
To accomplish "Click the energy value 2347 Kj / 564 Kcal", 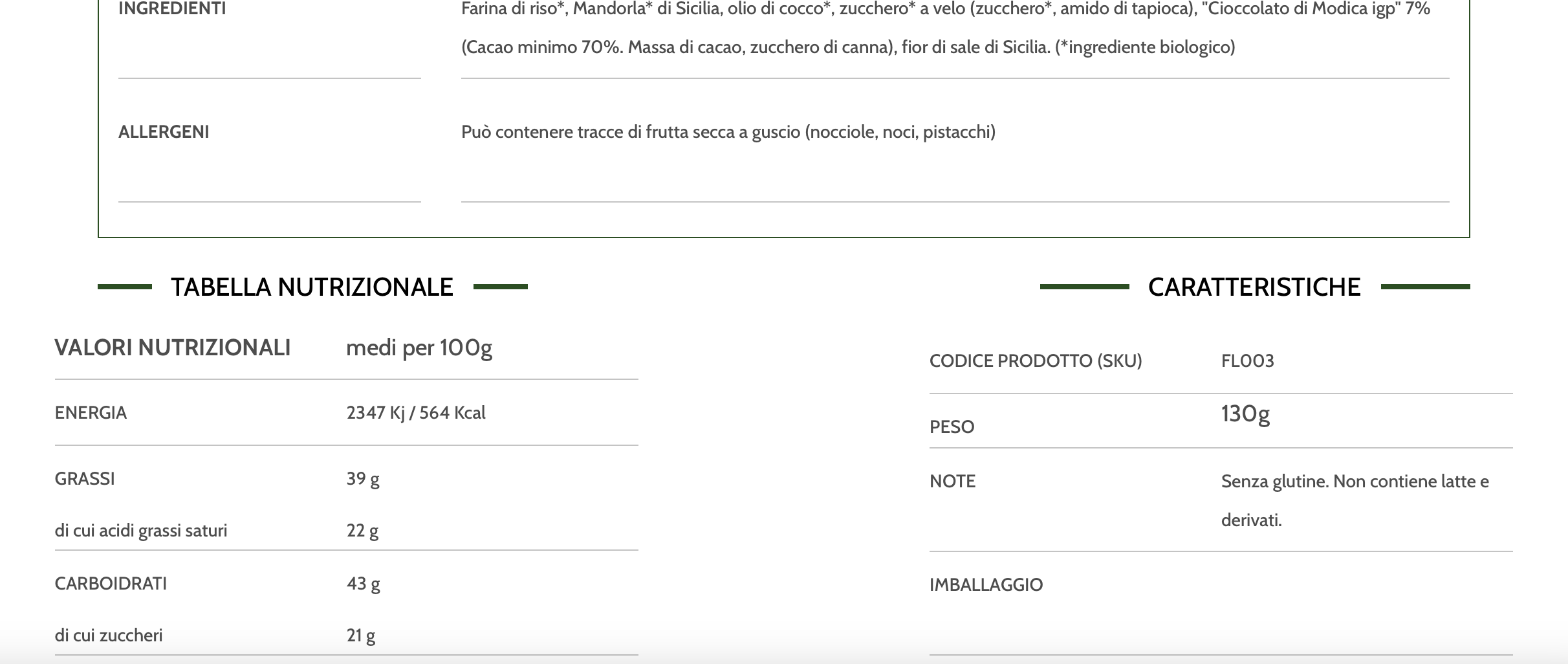I will pyautogui.click(x=415, y=413).
